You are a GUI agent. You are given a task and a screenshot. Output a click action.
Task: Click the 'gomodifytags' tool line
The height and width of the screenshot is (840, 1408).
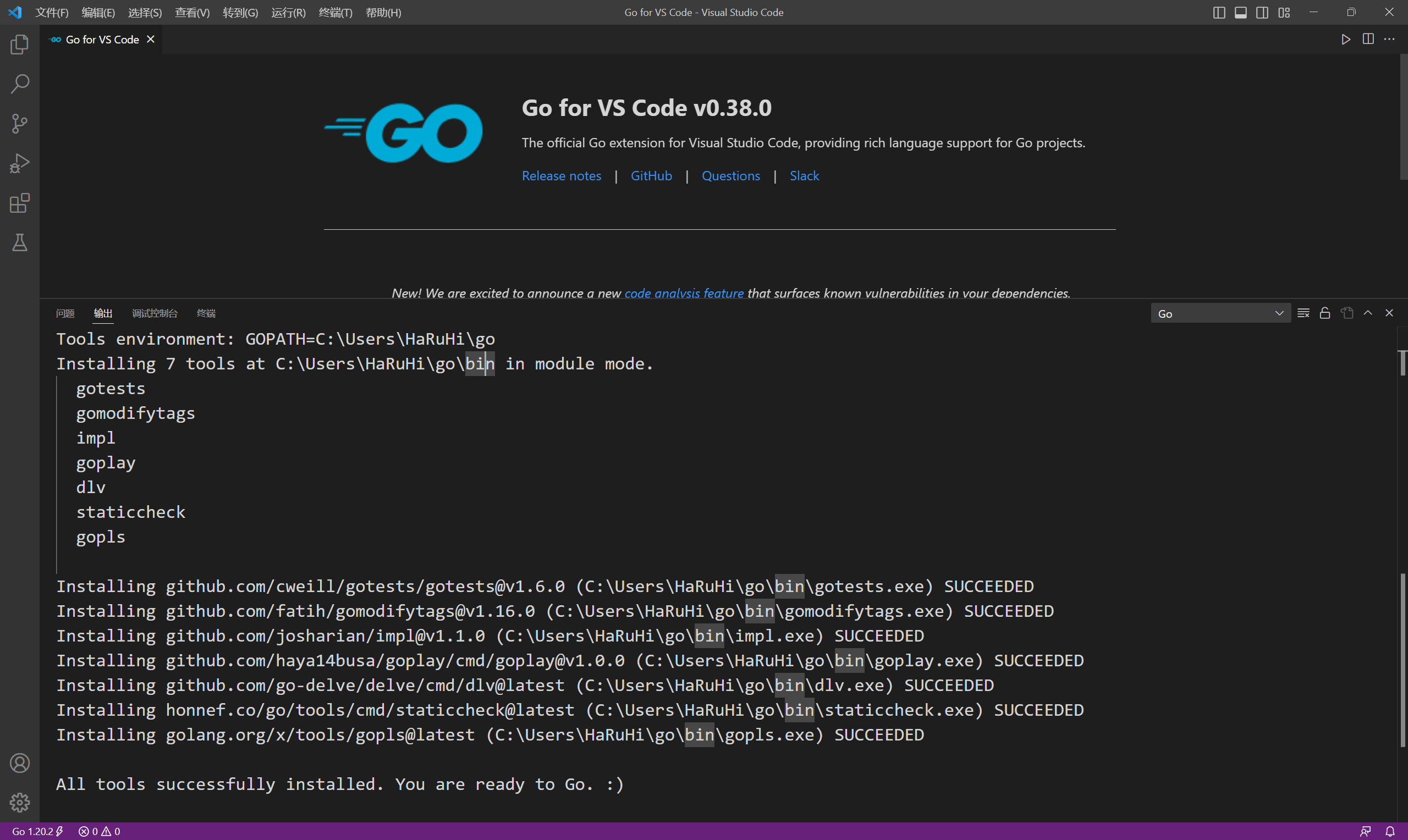(x=135, y=413)
